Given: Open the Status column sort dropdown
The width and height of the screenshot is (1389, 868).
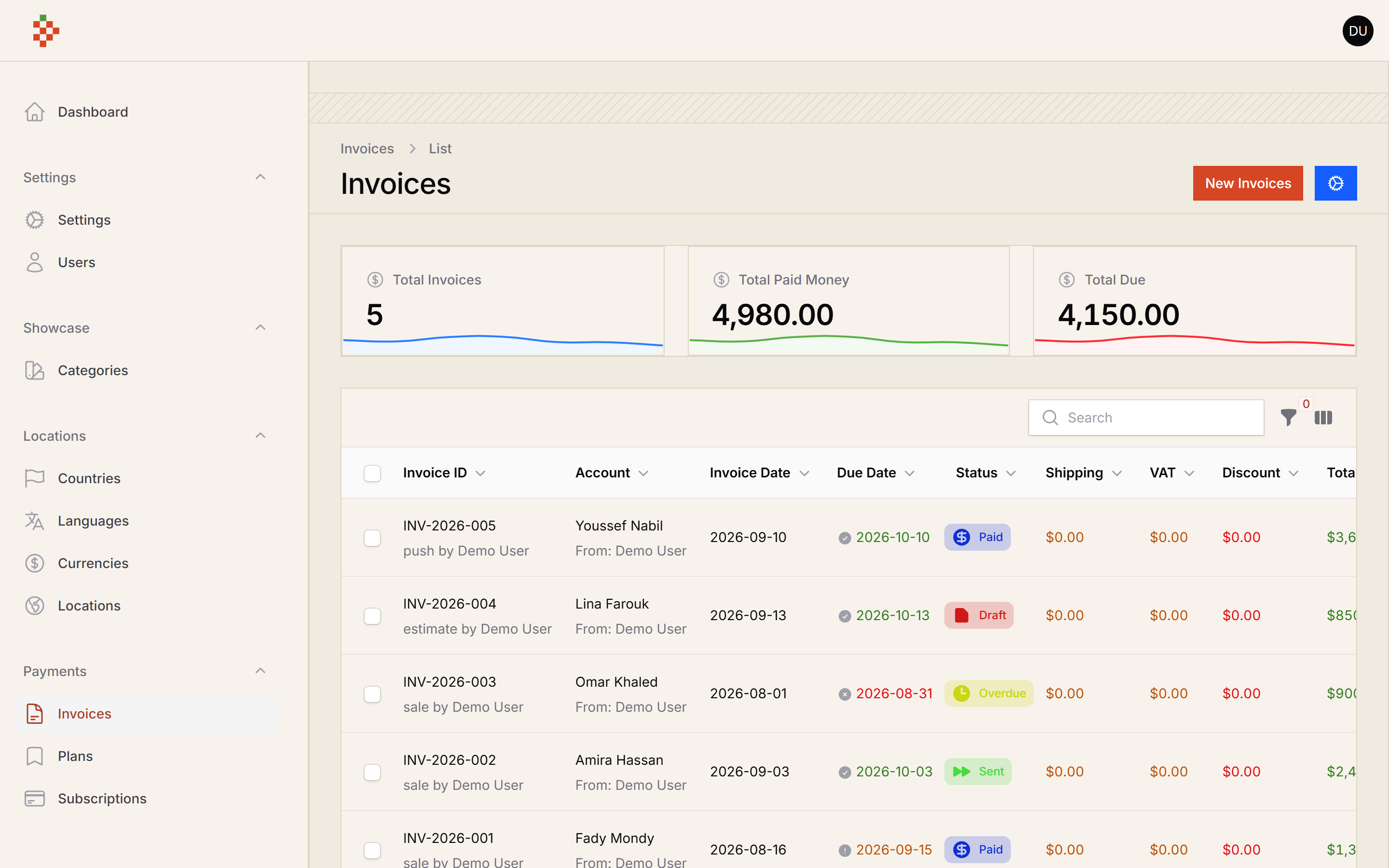Looking at the screenshot, I should (1011, 473).
